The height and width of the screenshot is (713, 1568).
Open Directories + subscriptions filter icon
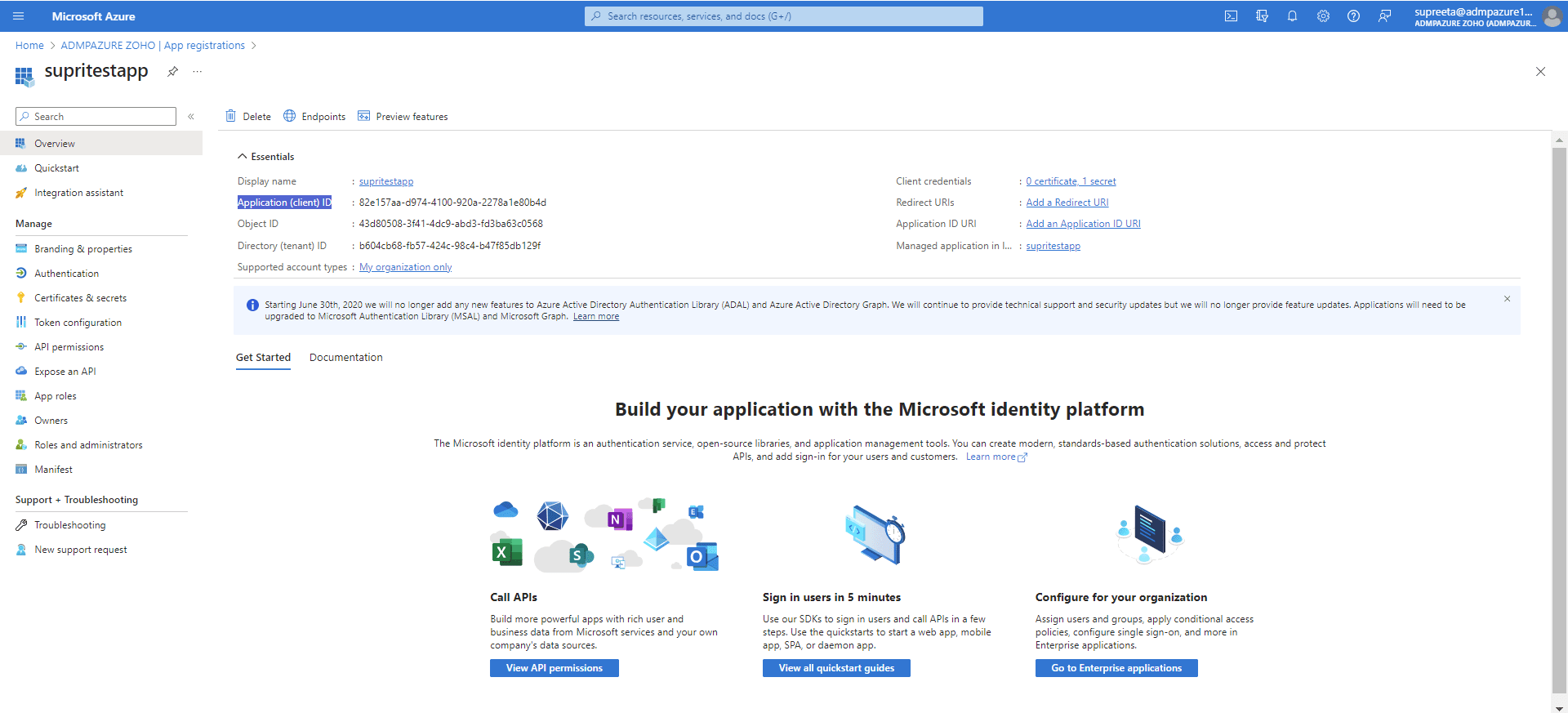click(x=1262, y=16)
